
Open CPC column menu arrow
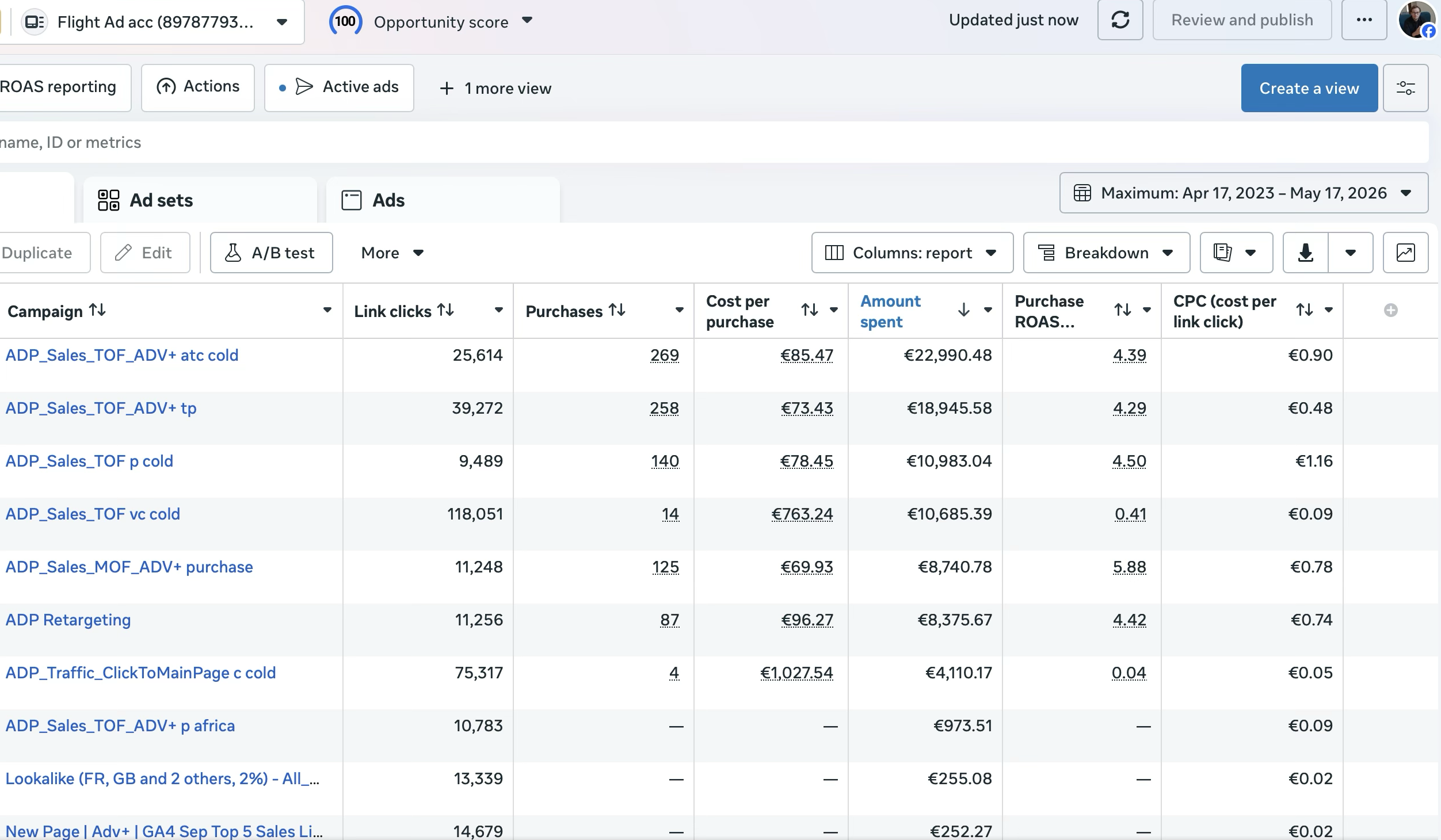pyautogui.click(x=1329, y=310)
